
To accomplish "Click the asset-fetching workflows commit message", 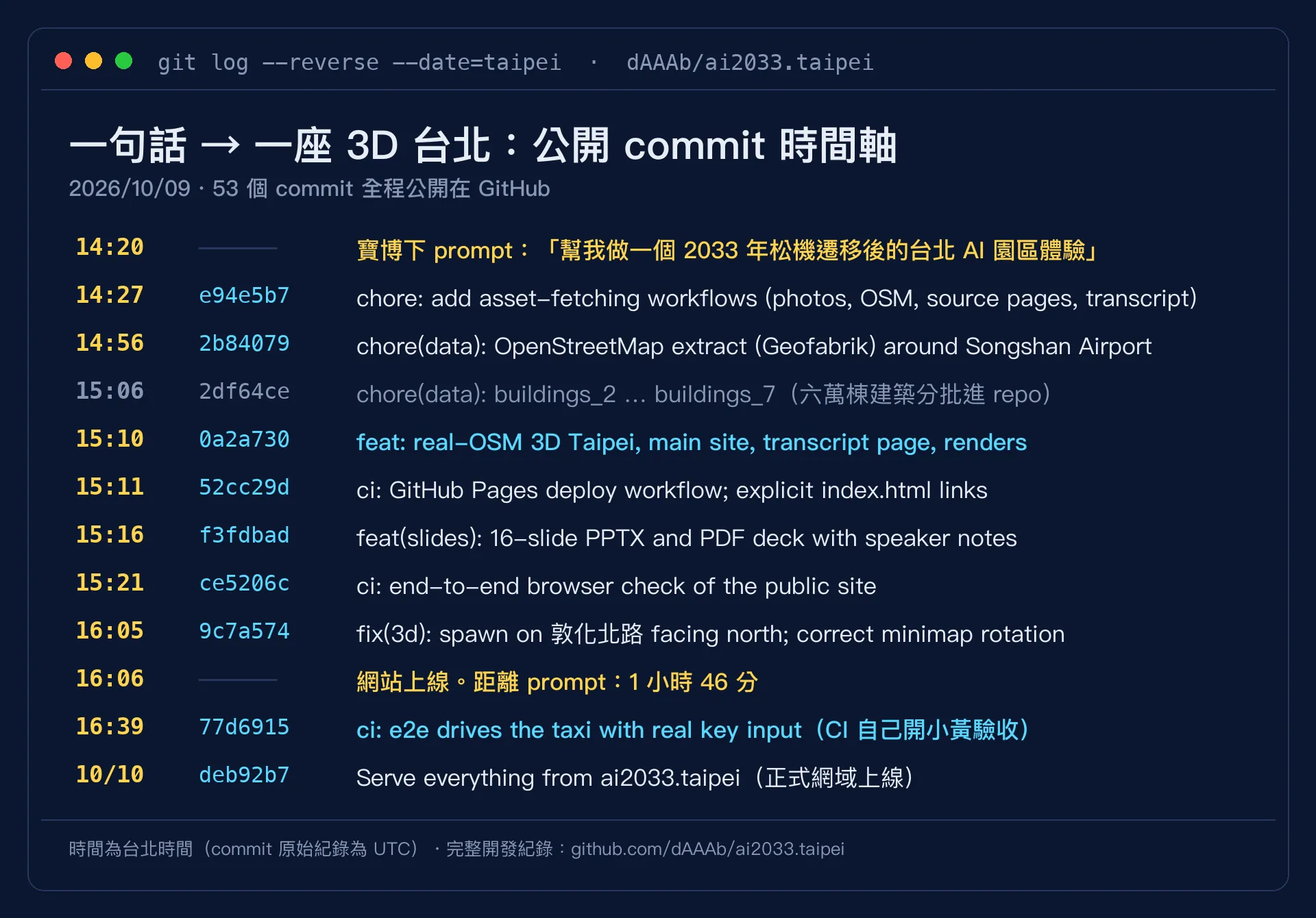I will (x=777, y=299).
